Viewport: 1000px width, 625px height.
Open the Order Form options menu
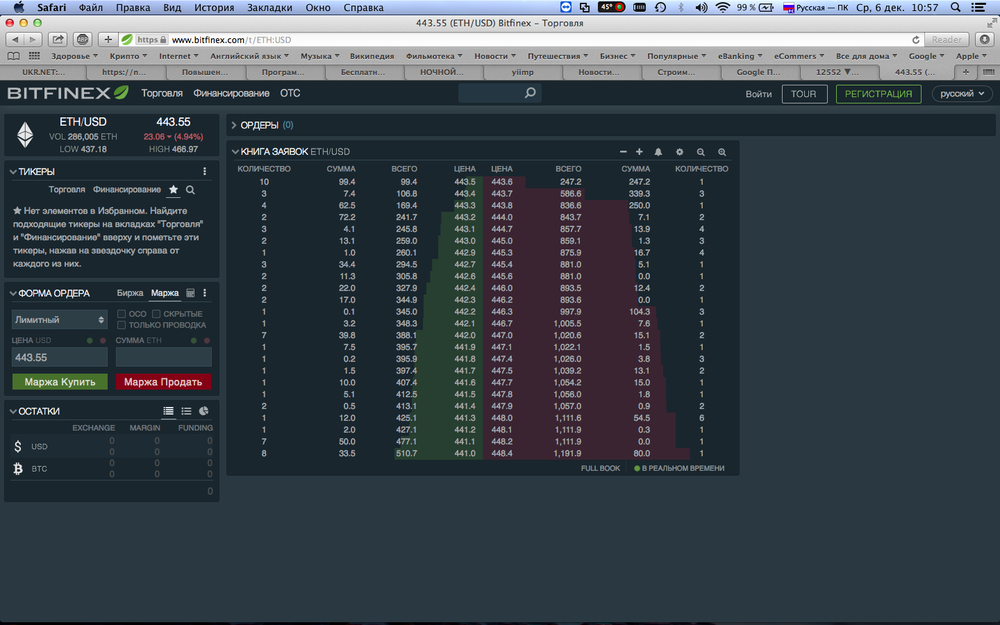[x=205, y=293]
